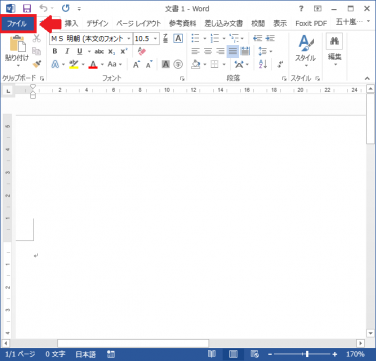Click the Undo arrow icon
The width and height of the screenshot is (376, 361).
(x=43, y=8)
